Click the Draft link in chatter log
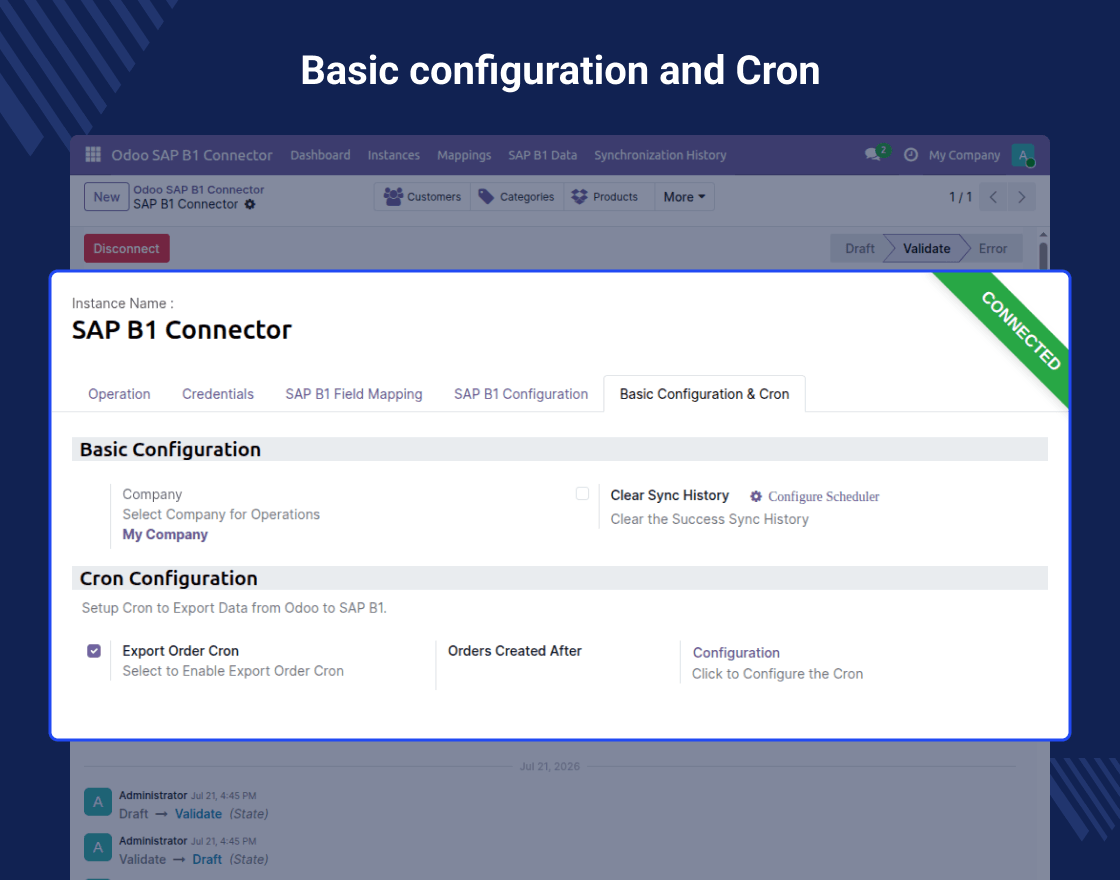The height and width of the screenshot is (880, 1120). [x=207, y=859]
